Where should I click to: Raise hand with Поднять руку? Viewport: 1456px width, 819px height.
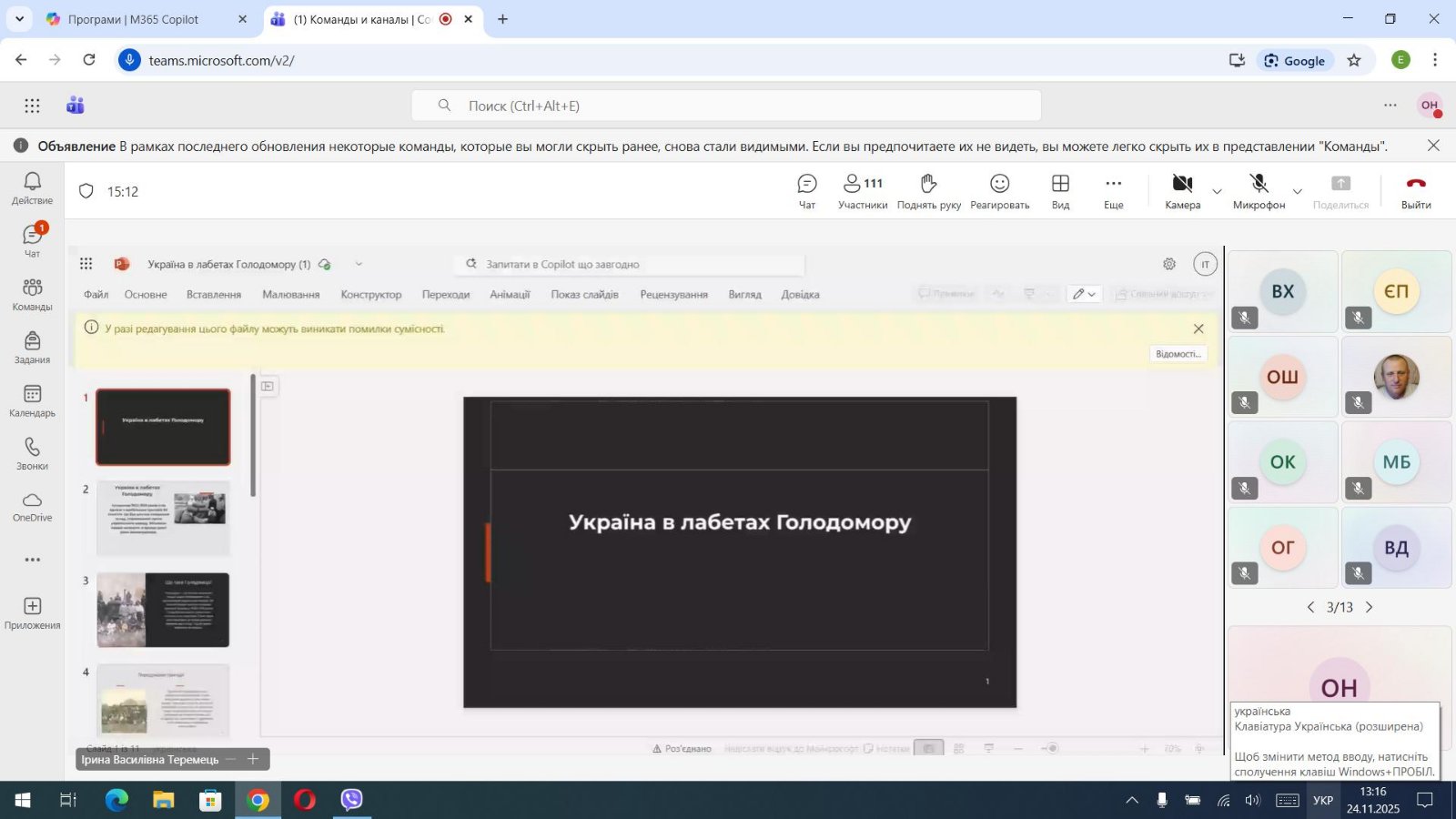click(928, 191)
